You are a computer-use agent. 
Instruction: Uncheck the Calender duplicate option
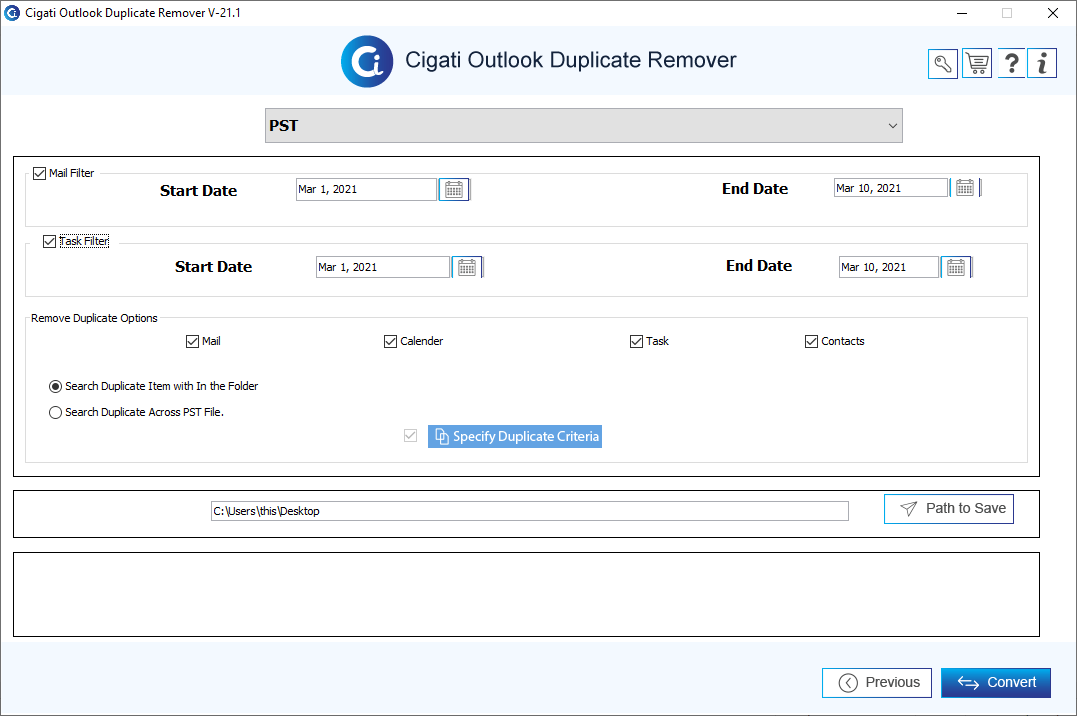[390, 342]
